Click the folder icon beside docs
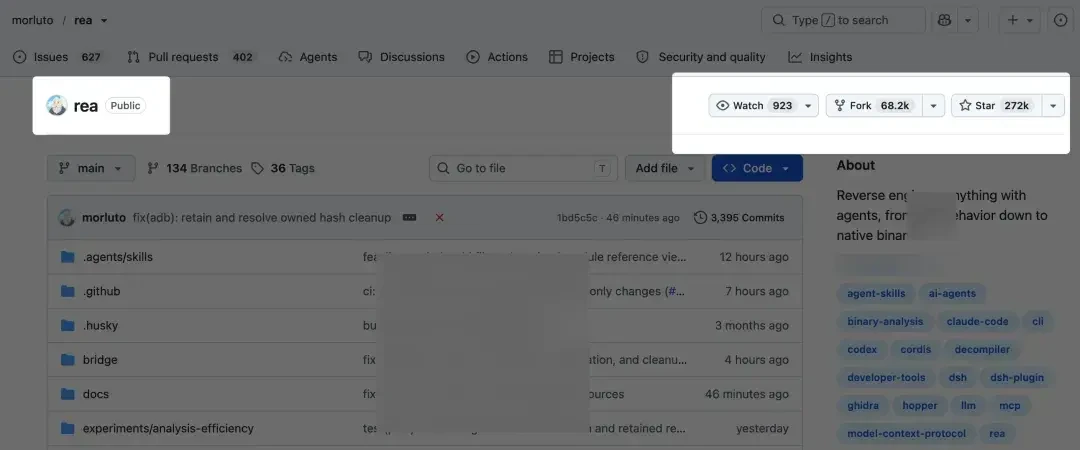 point(68,394)
